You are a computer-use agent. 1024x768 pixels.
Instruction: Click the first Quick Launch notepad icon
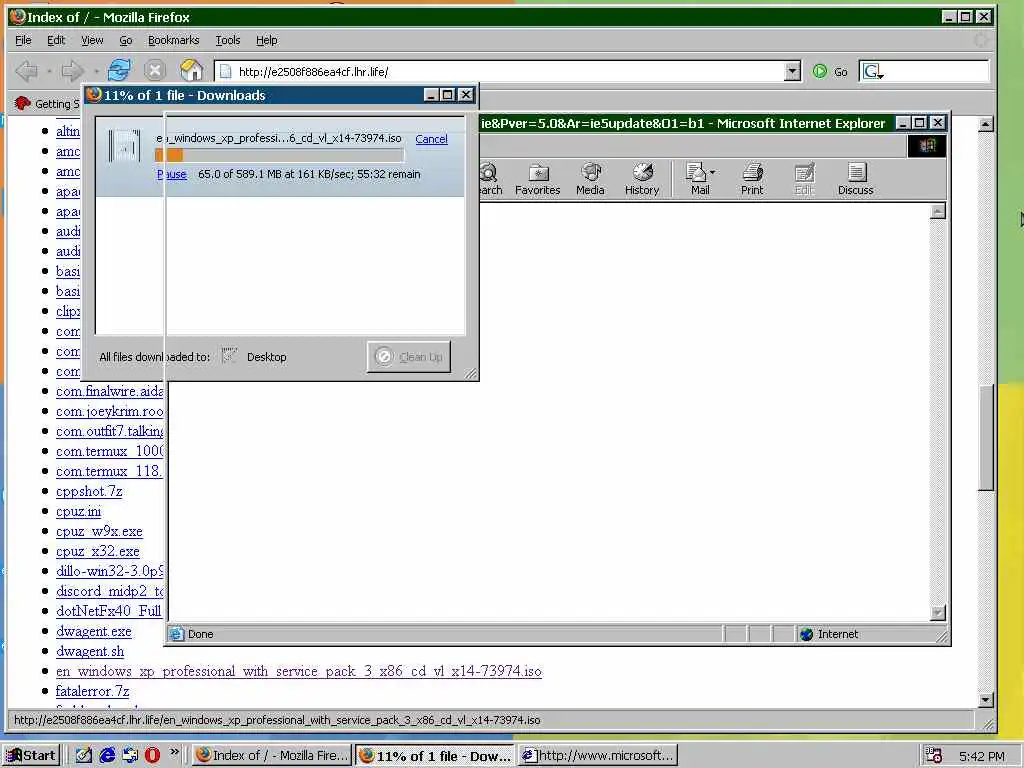coord(84,756)
